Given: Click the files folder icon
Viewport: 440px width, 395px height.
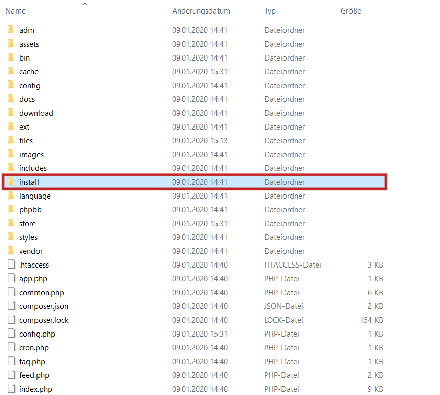Looking at the screenshot, I should [11, 140].
